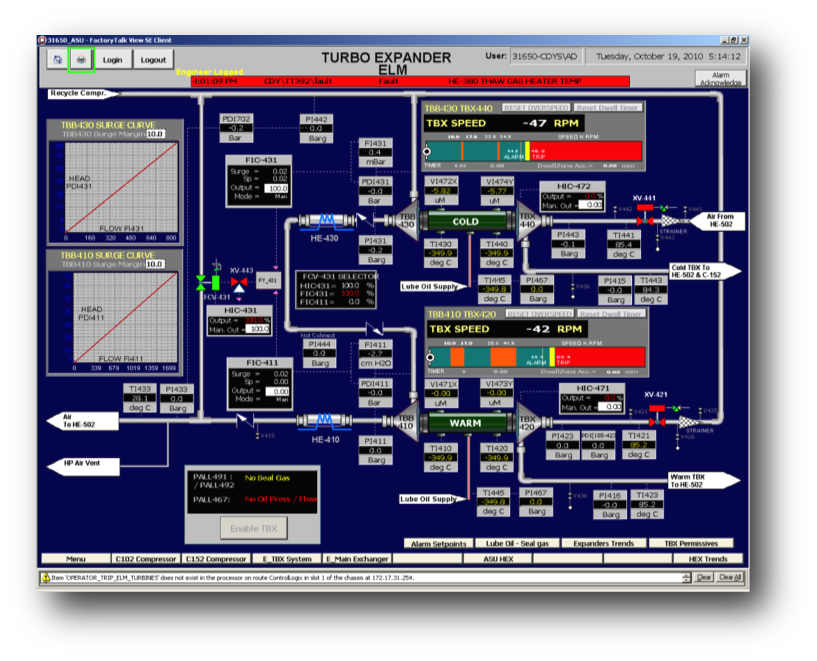
Task: Click Reset Overspeed for TBB410 TBX420
Action: click(540, 314)
